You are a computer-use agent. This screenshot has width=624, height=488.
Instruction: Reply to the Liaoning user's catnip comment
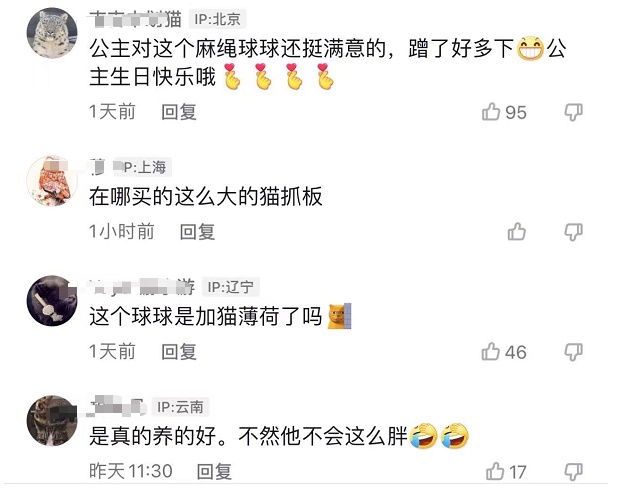click(x=179, y=352)
